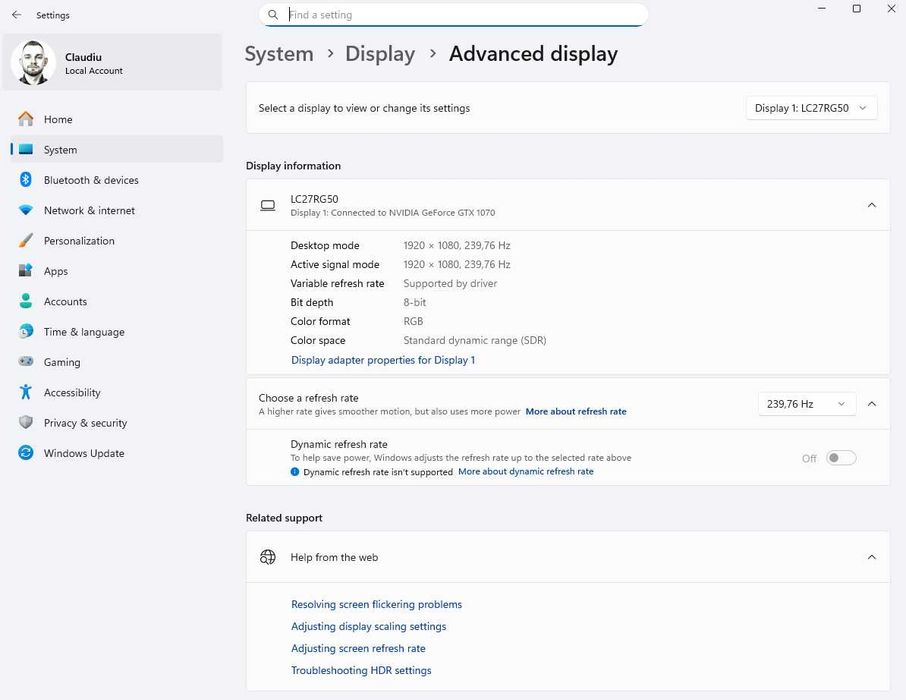
Task: Open Accounts settings page
Action: [116, 301]
